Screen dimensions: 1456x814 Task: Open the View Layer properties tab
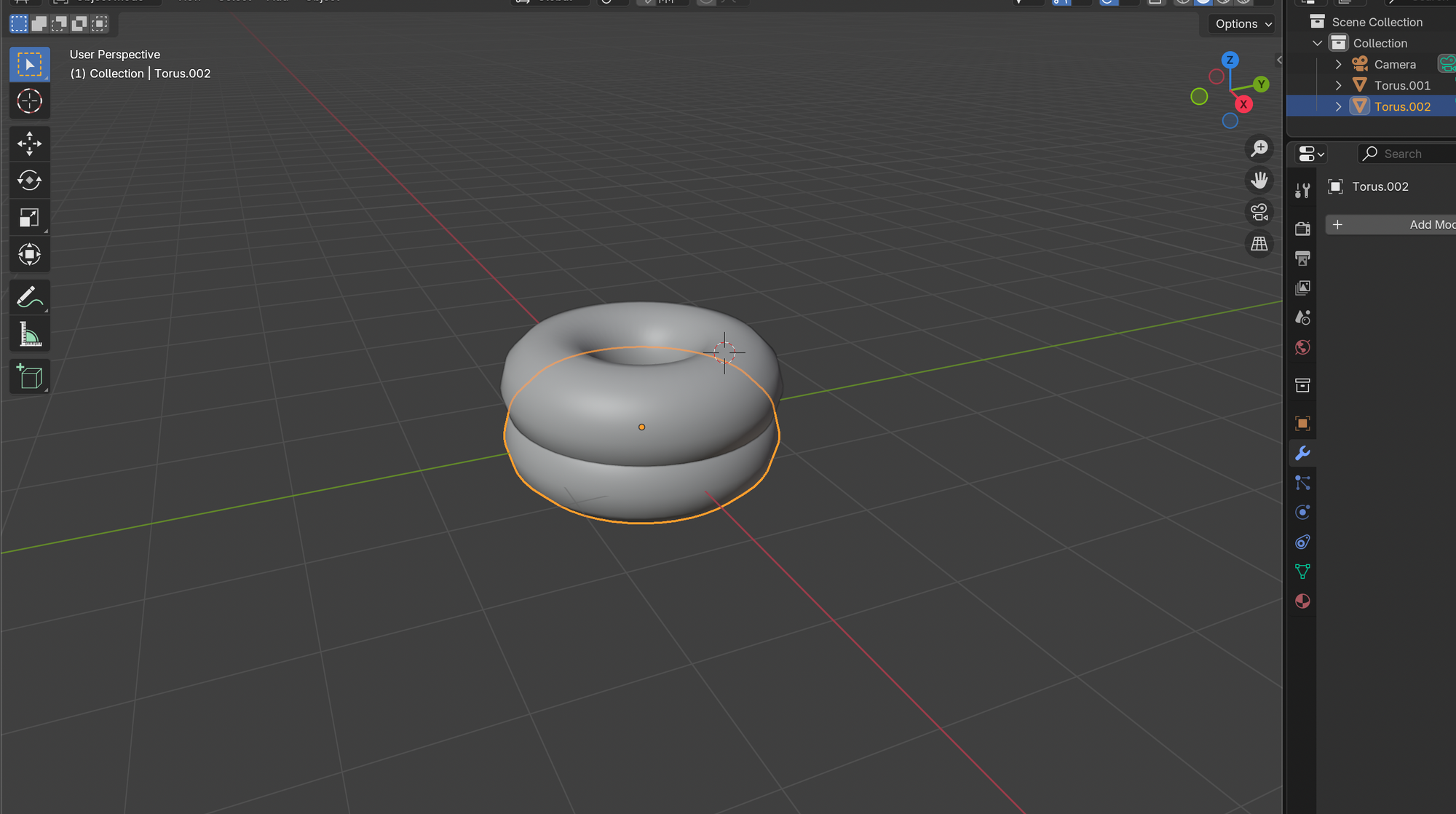(1302, 288)
